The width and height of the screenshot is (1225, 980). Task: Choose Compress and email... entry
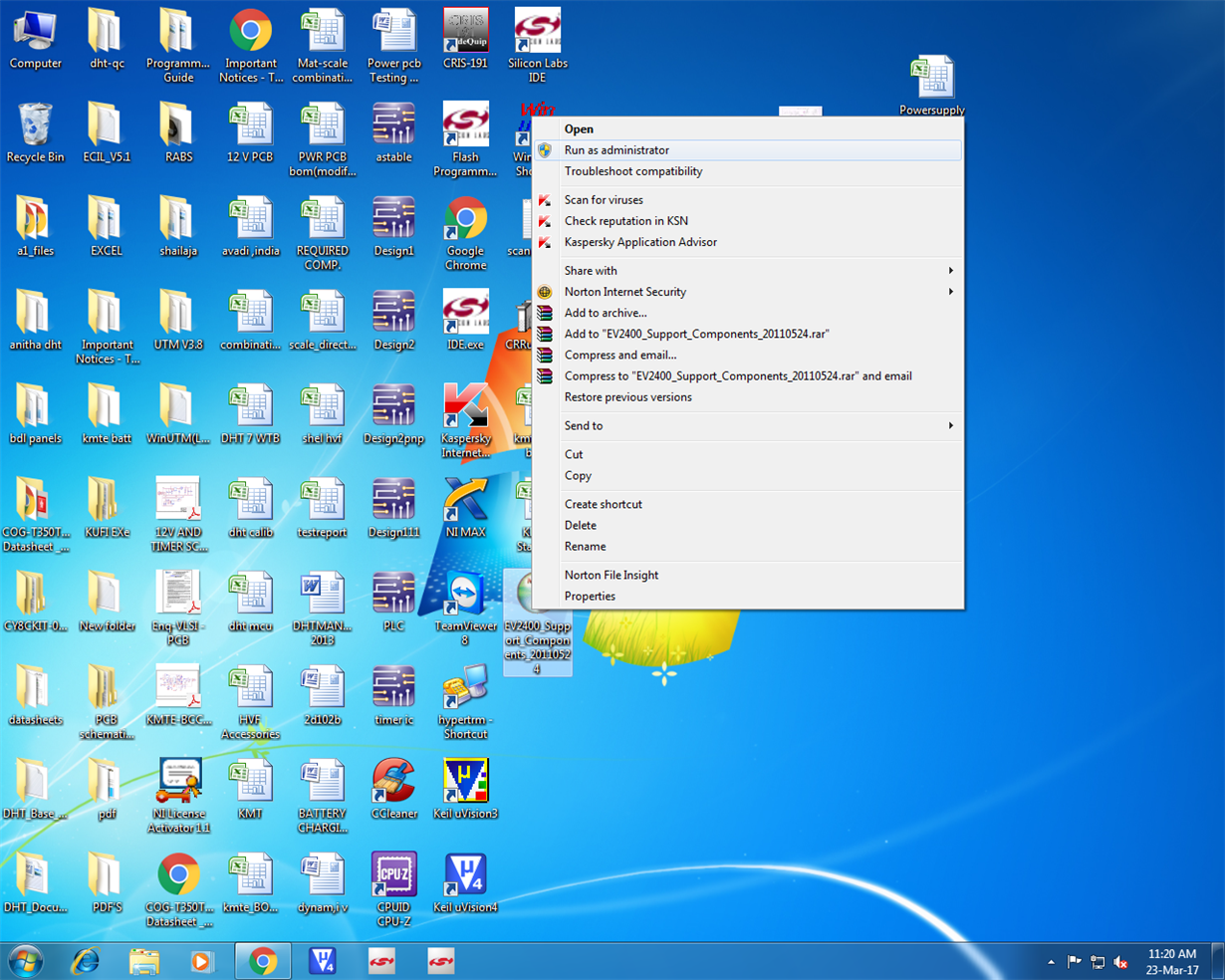pos(748,355)
